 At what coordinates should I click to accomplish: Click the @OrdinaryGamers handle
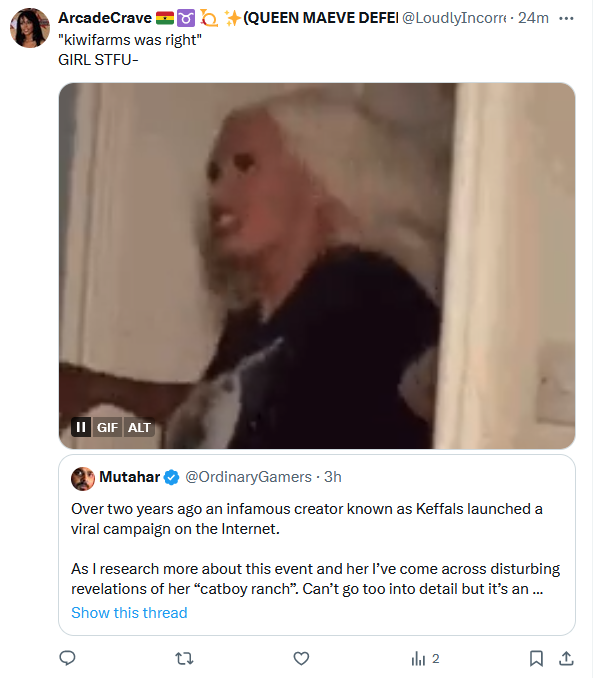(x=248, y=477)
